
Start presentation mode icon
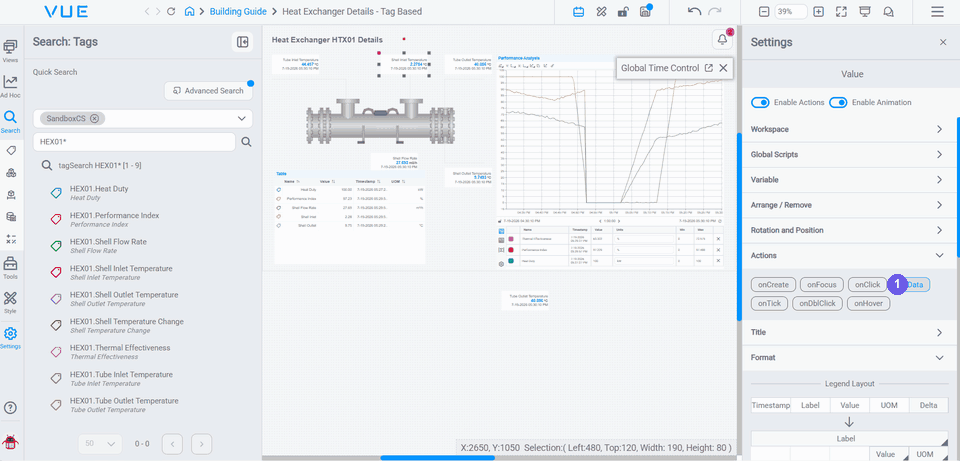point(864,12)
